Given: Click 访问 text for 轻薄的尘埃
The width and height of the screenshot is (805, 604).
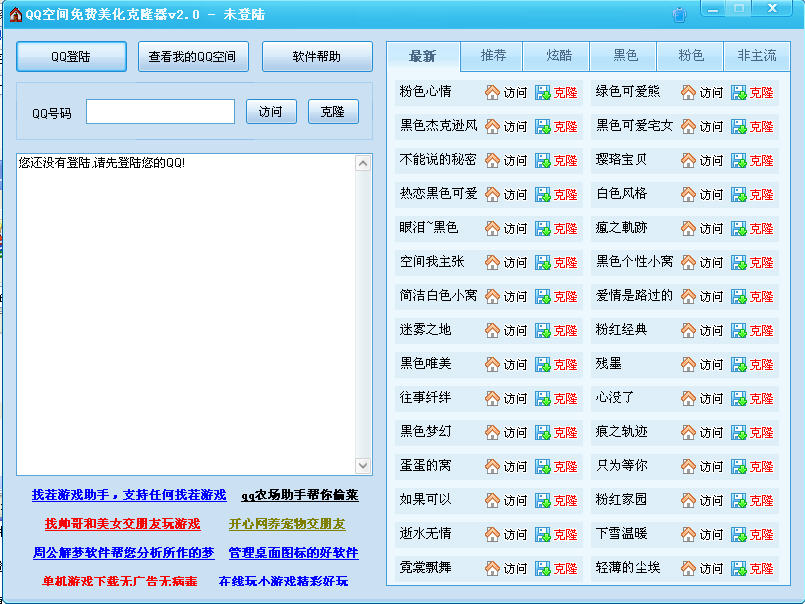Looking at the screenshot, I should (x=711, y=568).
